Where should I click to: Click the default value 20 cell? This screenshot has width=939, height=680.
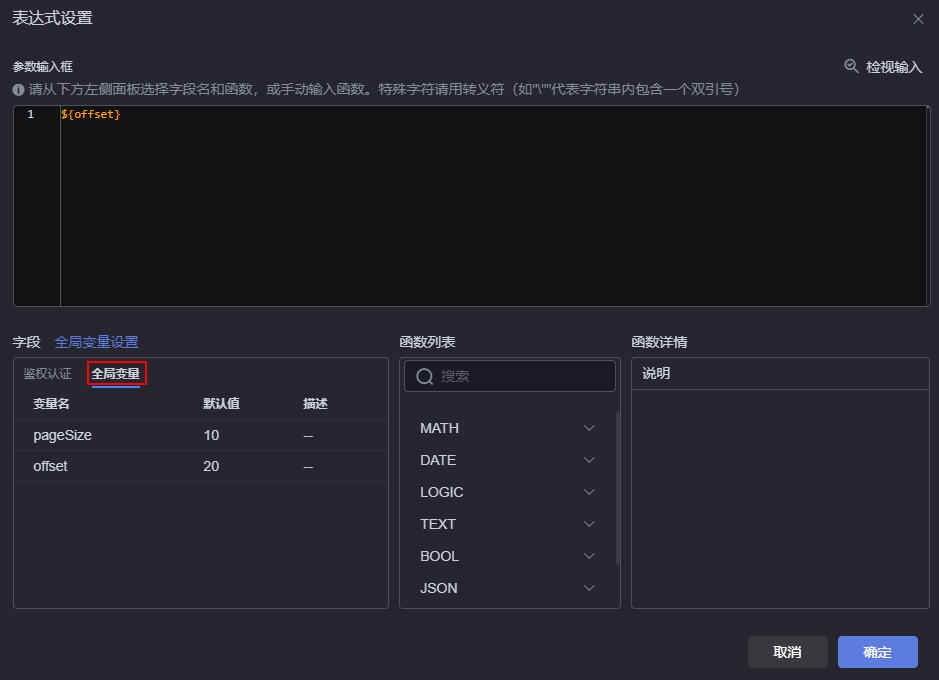coord(211,466)
